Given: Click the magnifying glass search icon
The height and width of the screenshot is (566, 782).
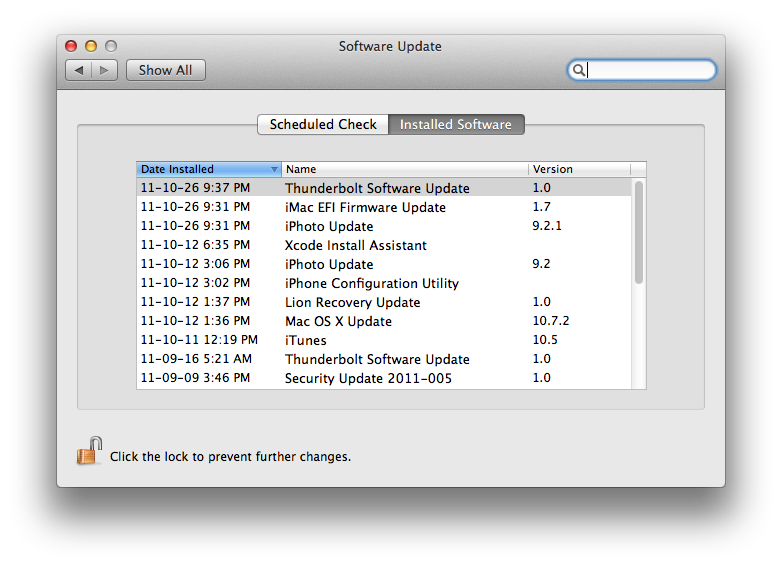Looking at the screenshot, I should coord(578,70).
